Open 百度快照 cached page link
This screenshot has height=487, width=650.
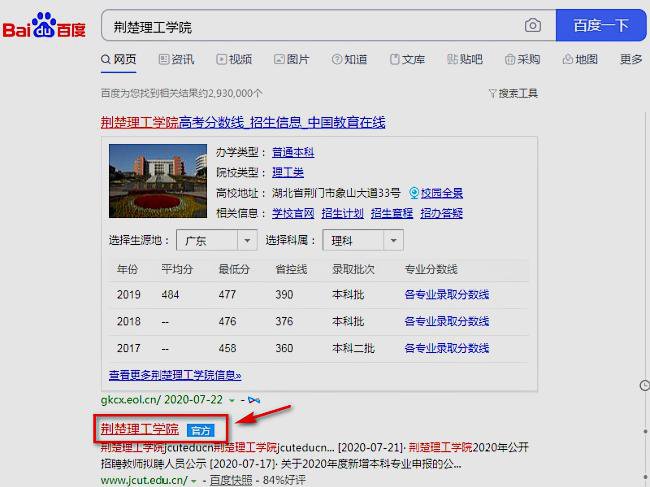tap(230, 480)
